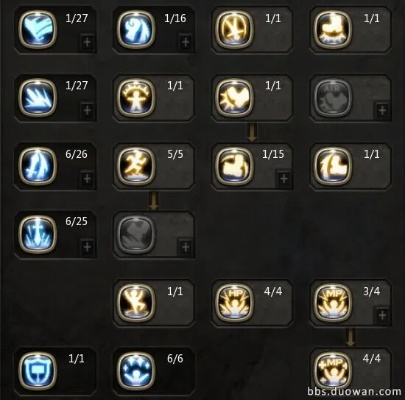This screenshot has width=405, height=400.
Task: Select the HP boost skill icon
Action: coord(234,302)
